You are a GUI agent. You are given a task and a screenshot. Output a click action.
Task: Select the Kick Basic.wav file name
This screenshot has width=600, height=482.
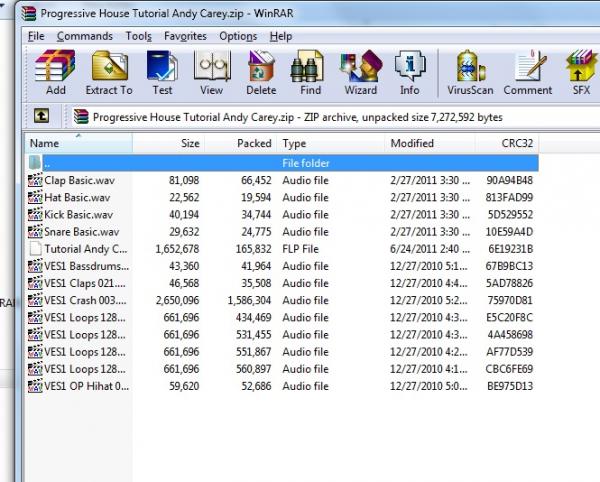[x=78, y=215]
